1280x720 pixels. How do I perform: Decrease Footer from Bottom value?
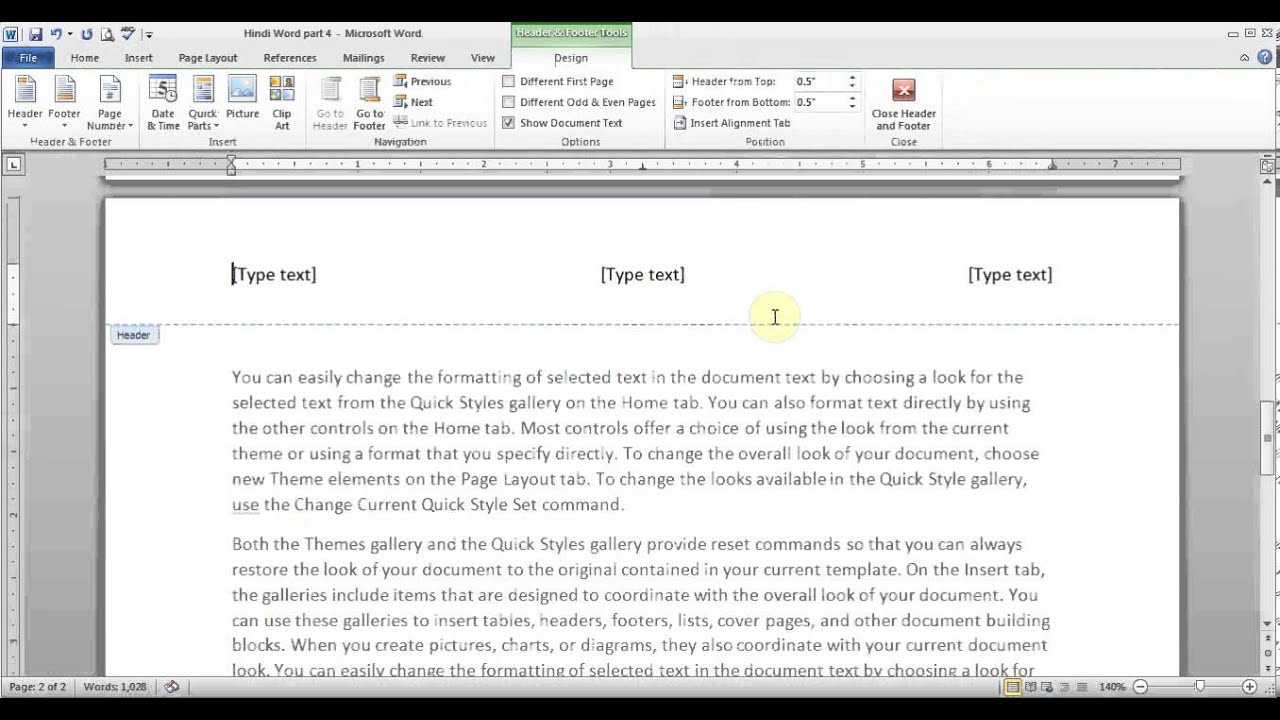(852, 106)
